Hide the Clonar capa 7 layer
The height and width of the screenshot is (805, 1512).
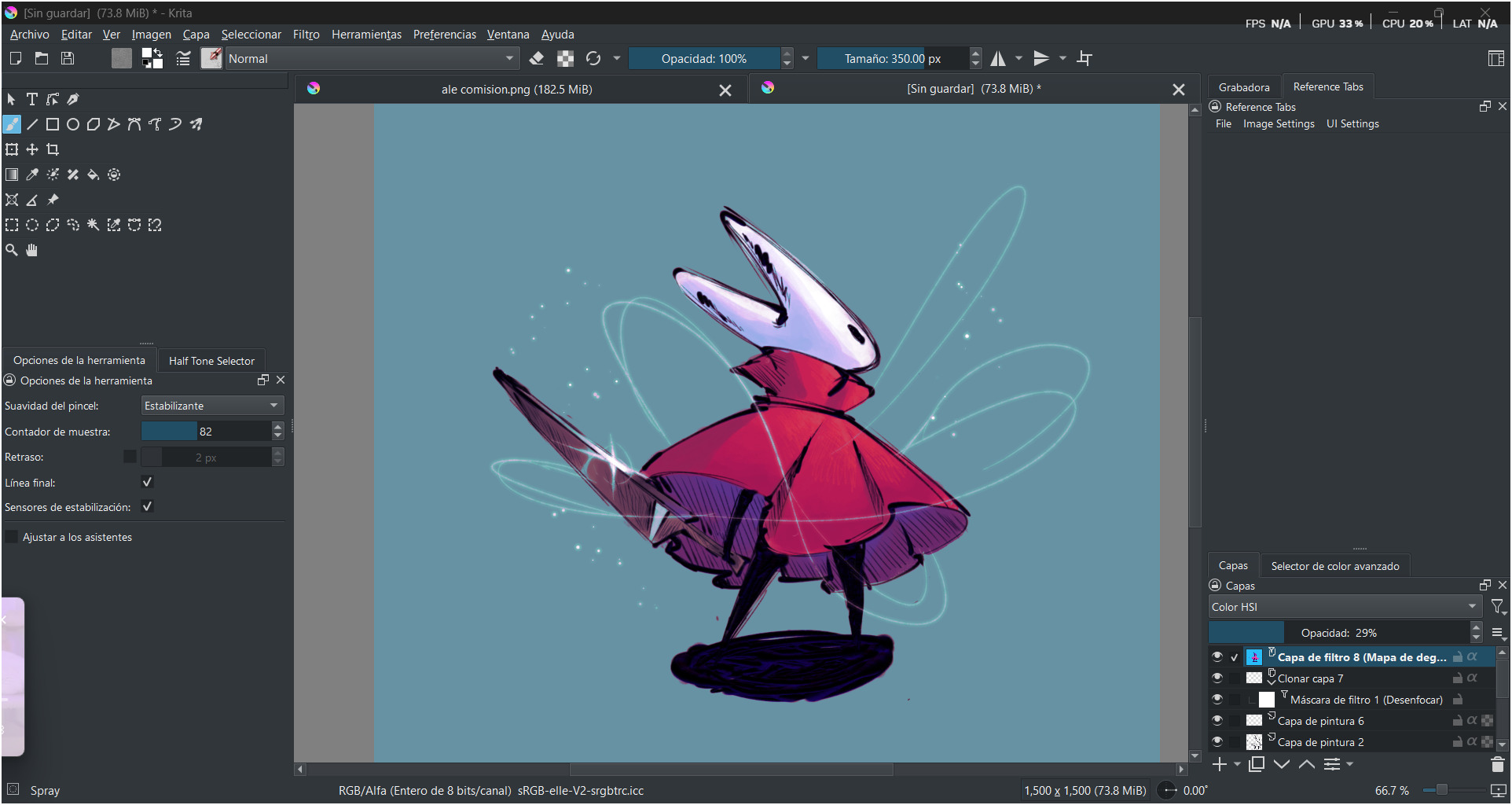pyautogui.click(x=1217, y=678)
